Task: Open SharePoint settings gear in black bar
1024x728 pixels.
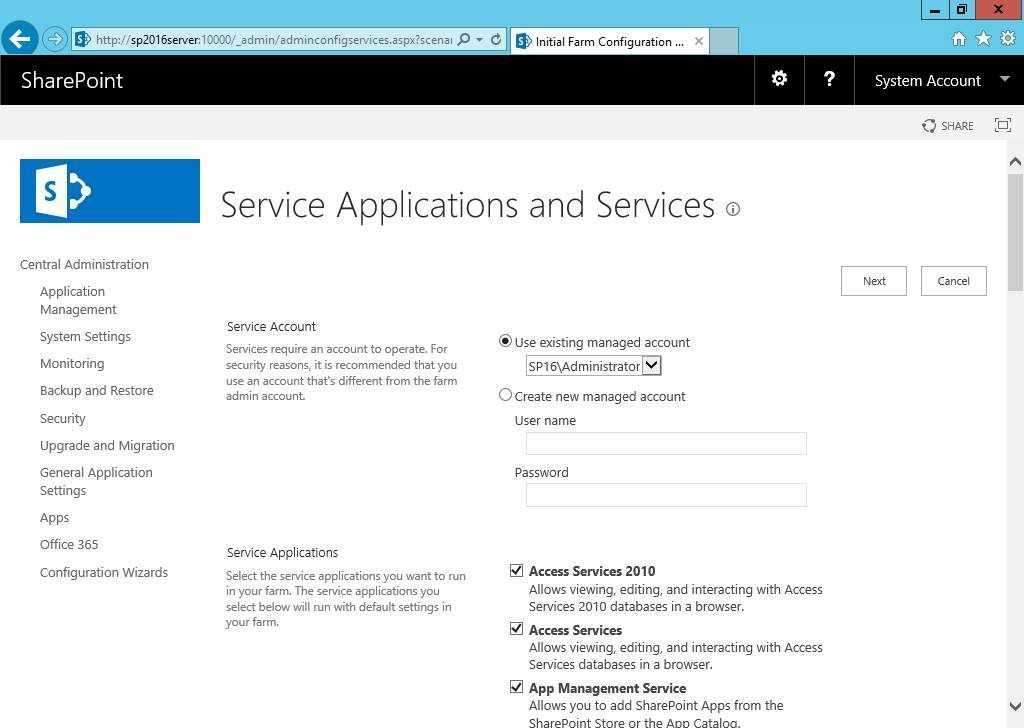Action: click(x=779, y=80)
